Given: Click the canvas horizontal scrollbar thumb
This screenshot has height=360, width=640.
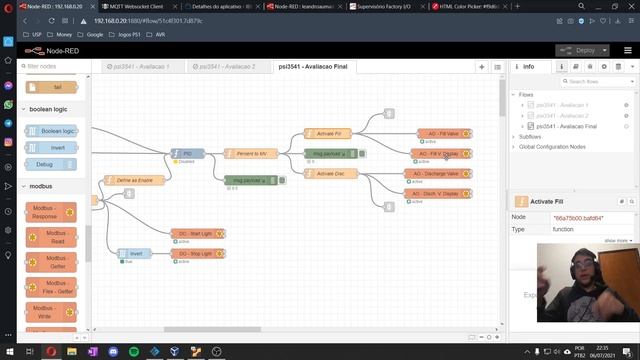Looking at the screenshot, I should tap(212, 329).
